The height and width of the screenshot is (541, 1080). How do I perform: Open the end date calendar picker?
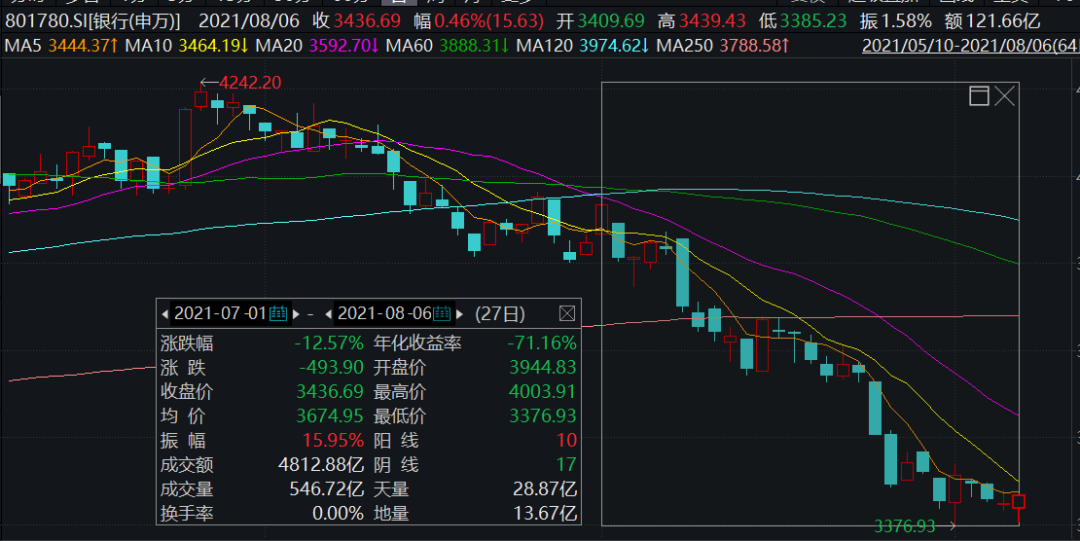442,313
